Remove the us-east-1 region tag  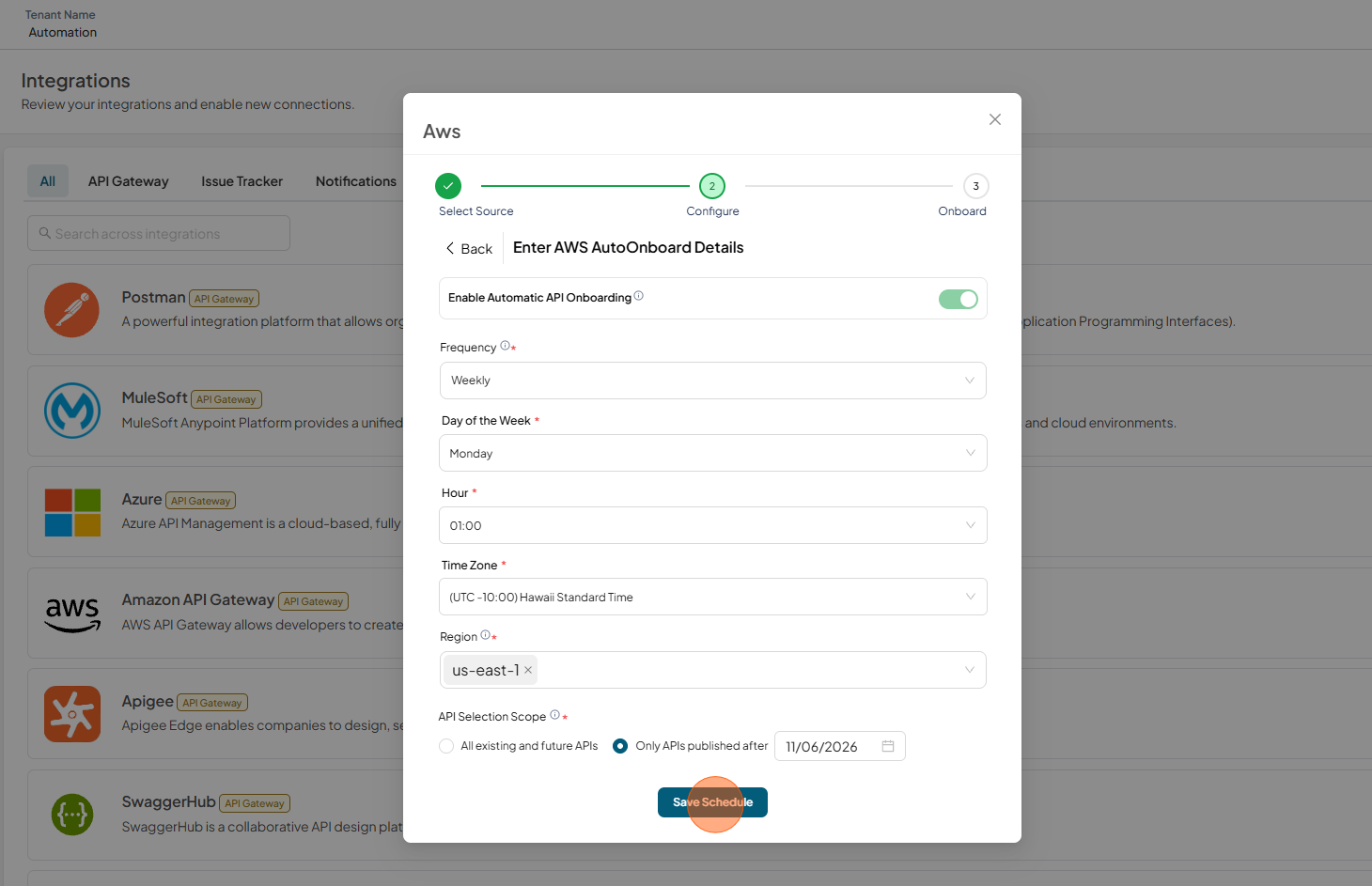[x=528, y=670]
